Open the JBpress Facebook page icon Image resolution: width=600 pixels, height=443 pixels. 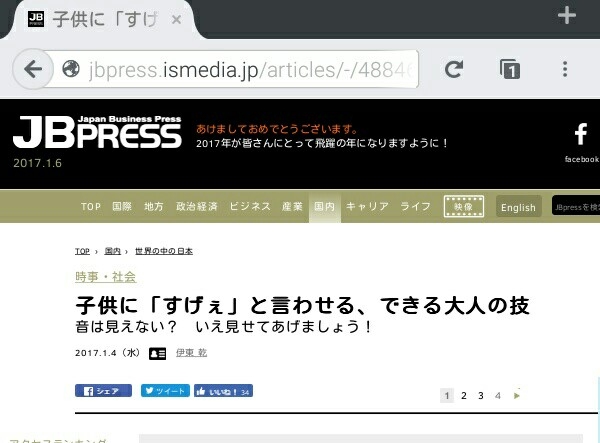click(x=581, y=142)
